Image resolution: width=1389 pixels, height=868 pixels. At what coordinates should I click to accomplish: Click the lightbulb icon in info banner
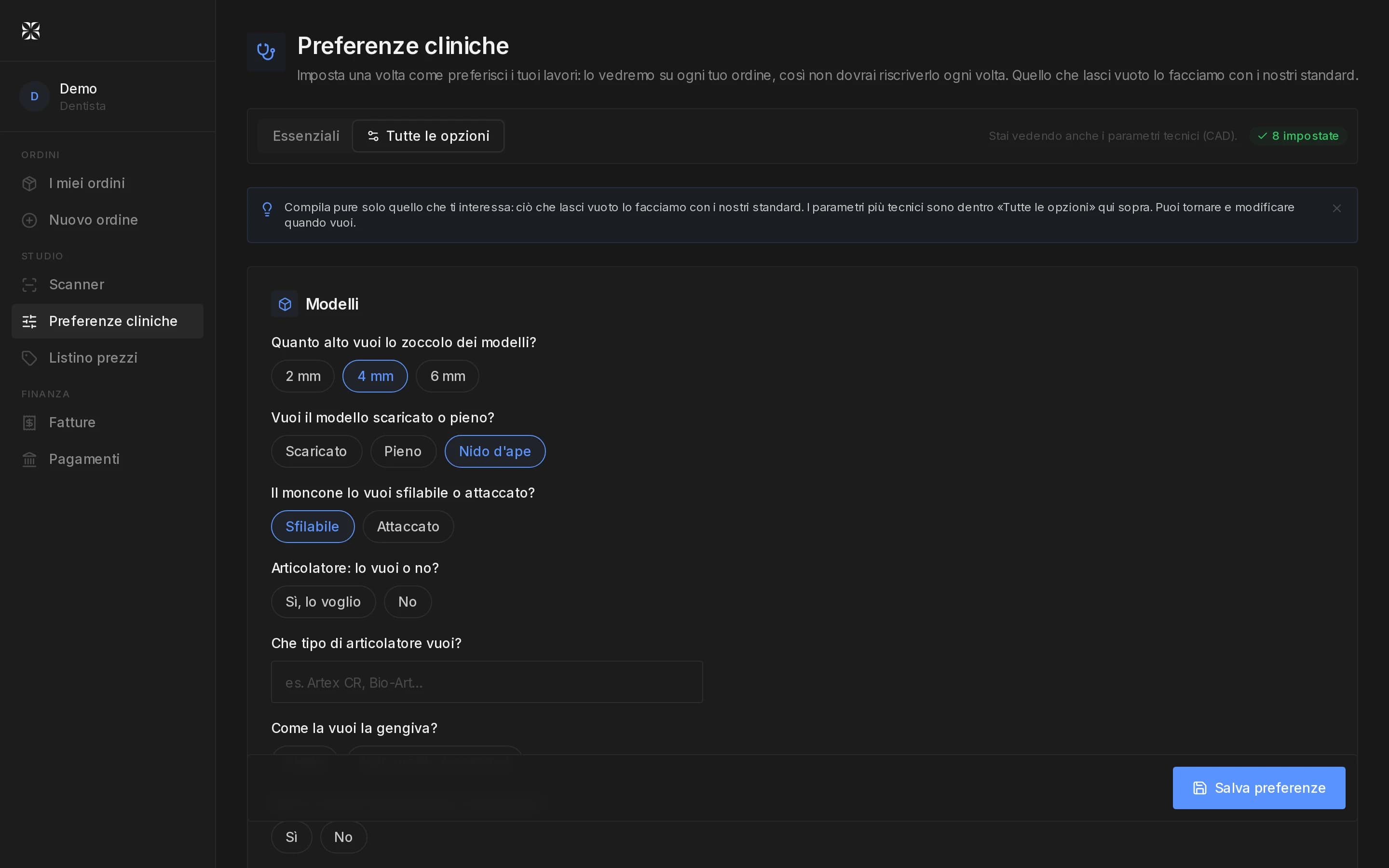[267, 209]
